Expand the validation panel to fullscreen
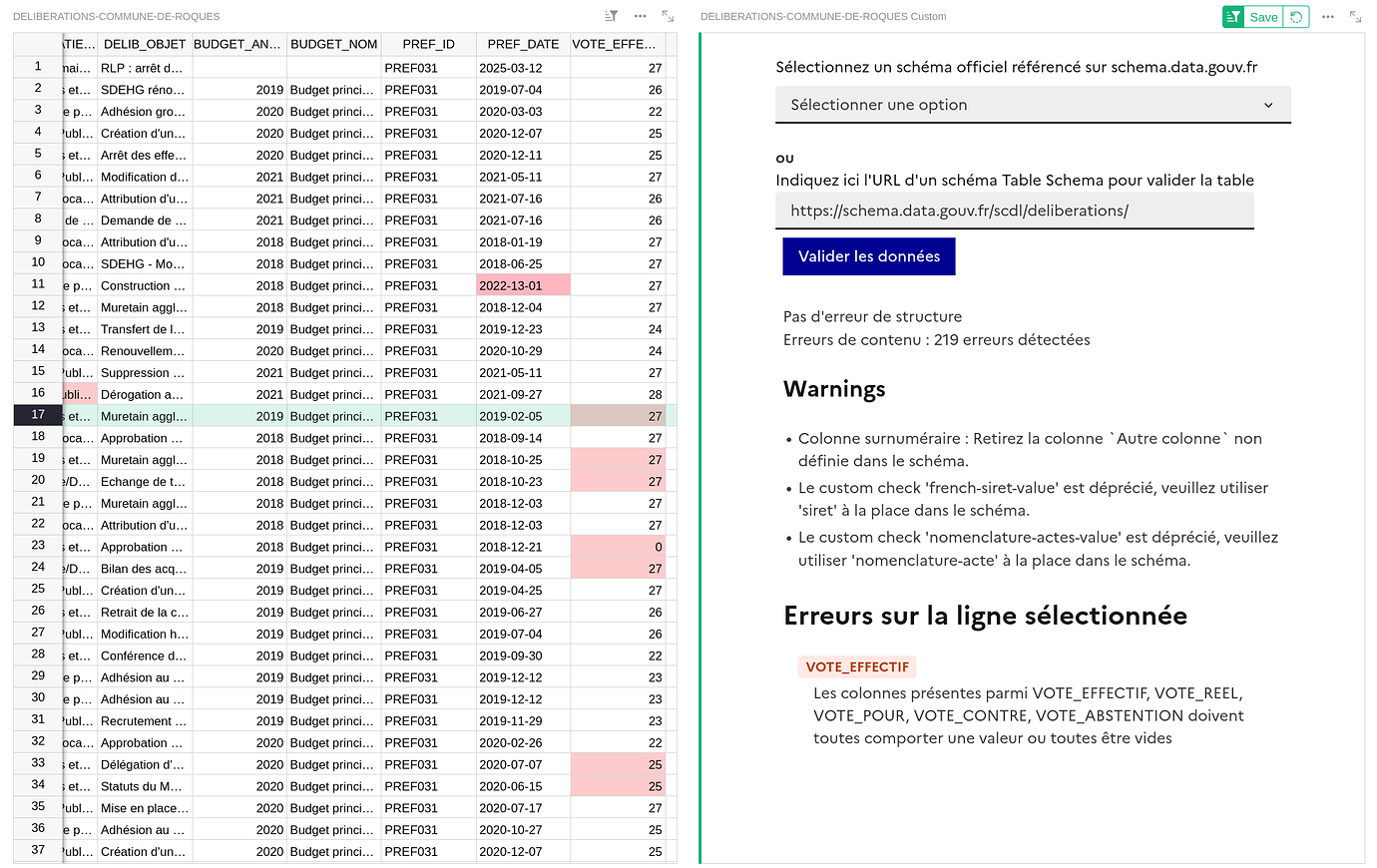The width and height of the screenshot is (1377, 868). tap(1356, 16)
